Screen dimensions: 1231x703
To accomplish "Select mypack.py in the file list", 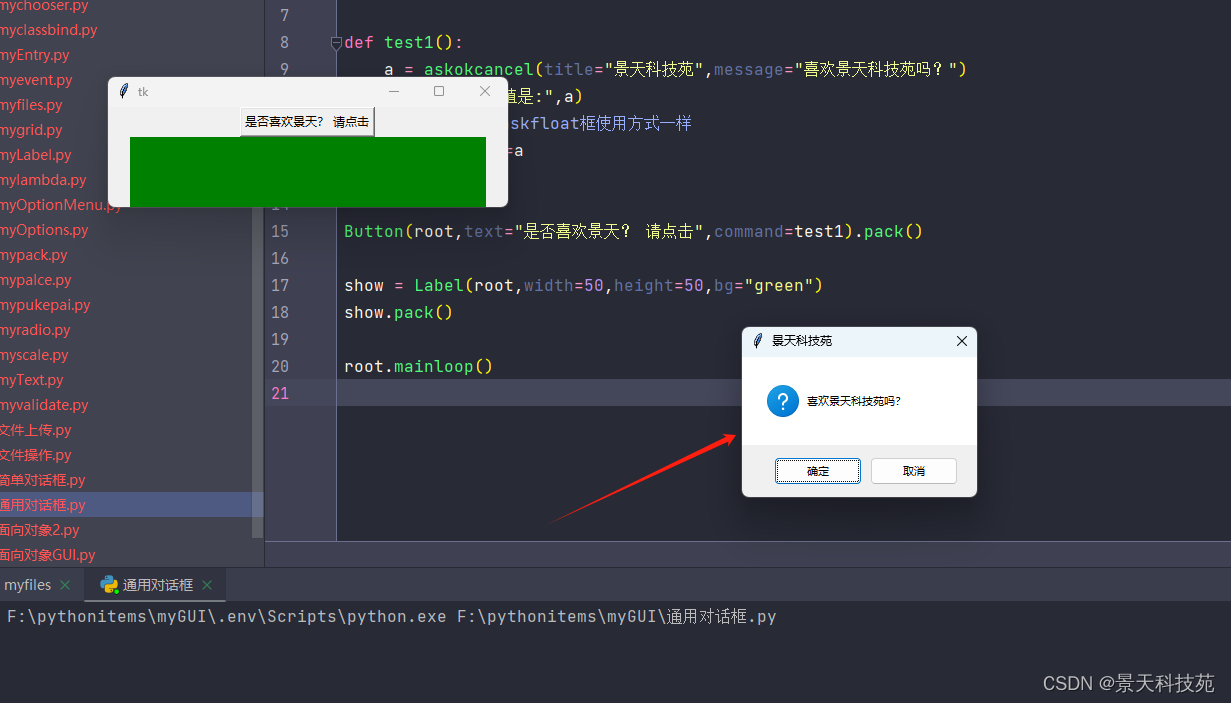I will coord(33,255).
